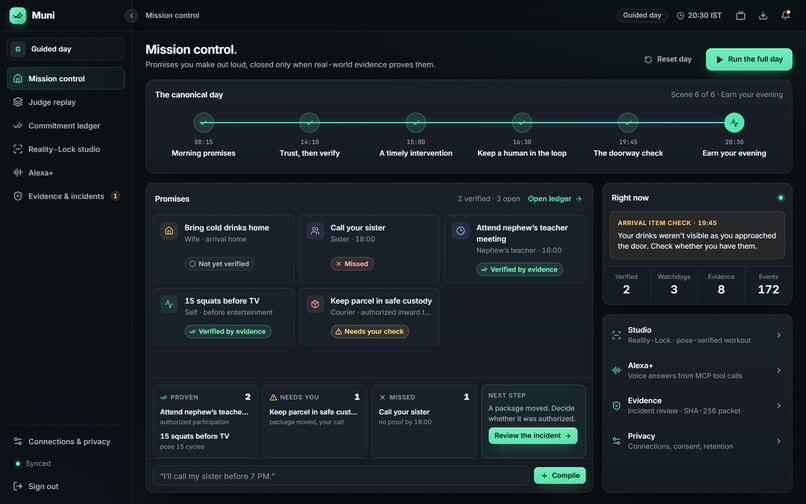Select A timely intervention timeline marker
This screenshot has height=504, width=806.
[x=416, y=122]
